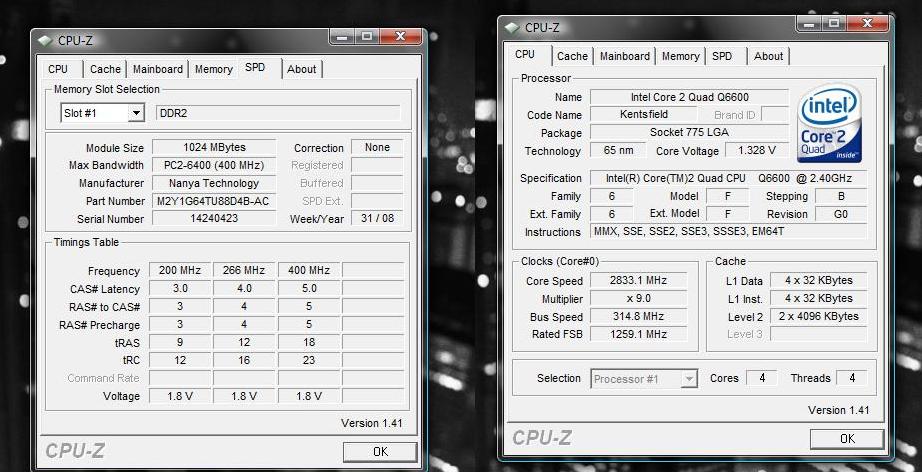Switch to CPU tab in left SPD window
This screenshot has height=472, width=922.
(58, 69)
